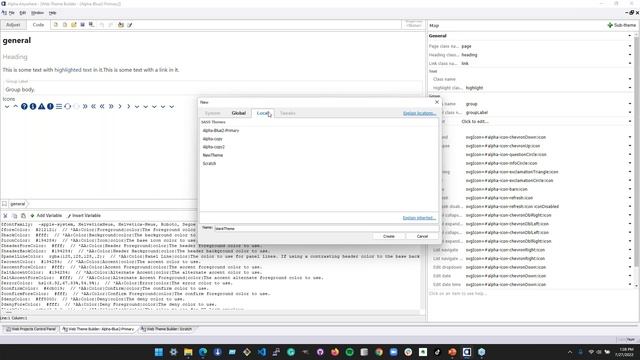The width and height of the screenshot is (640, 360).
Task: Open dropdown for the group name row
Action: point(630,104)
